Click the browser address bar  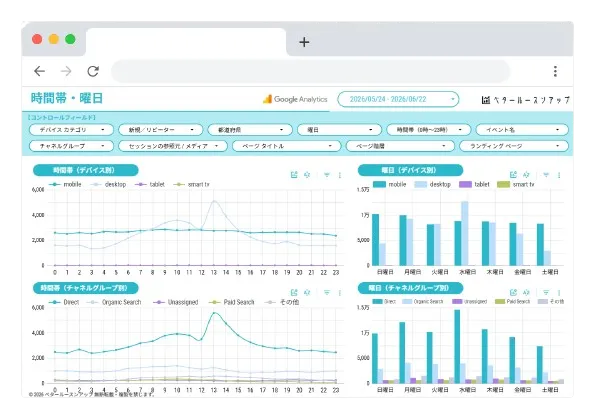point(310,71)
